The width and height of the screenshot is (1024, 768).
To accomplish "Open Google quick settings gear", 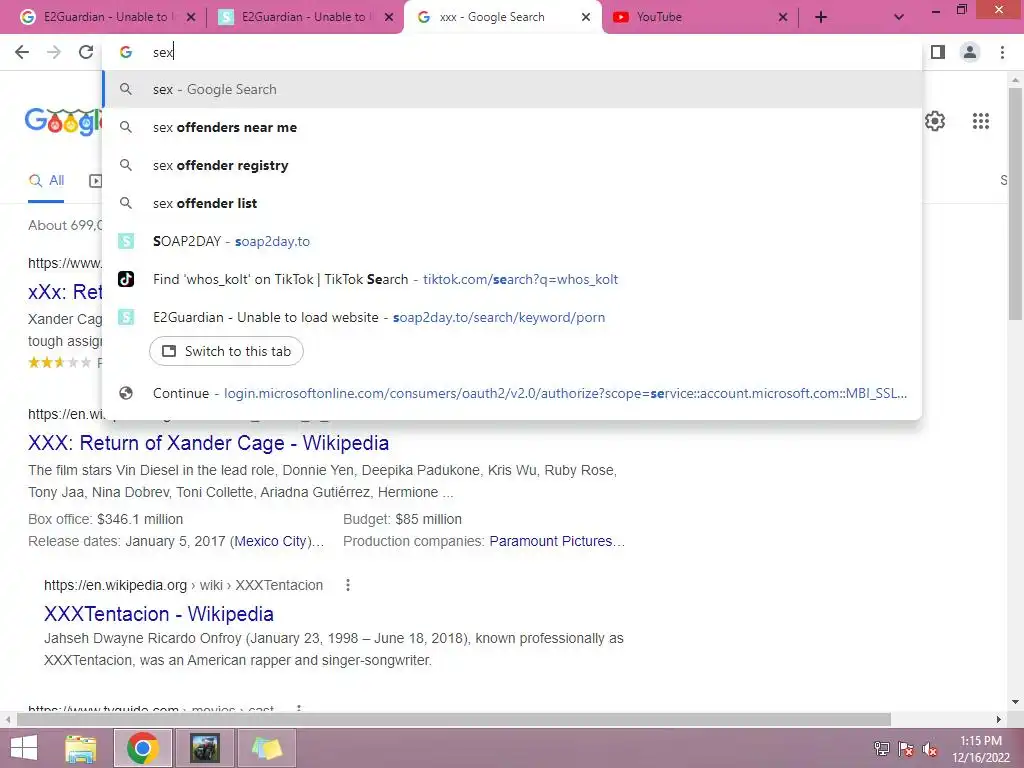I will click(x=935, y=121).
